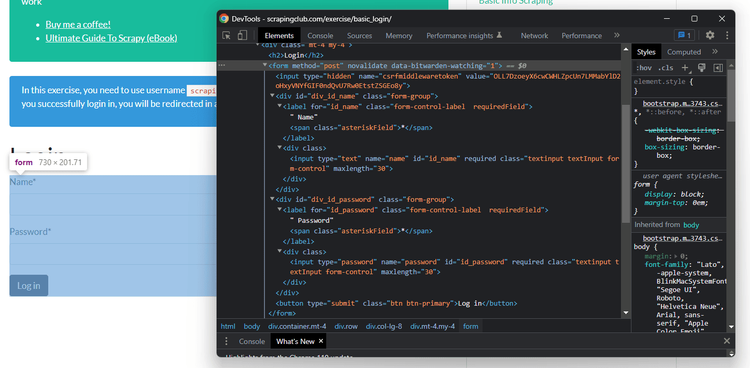Click the display: block declaration
The height and width of the screenshot is (368, 750).
[674, 194]
